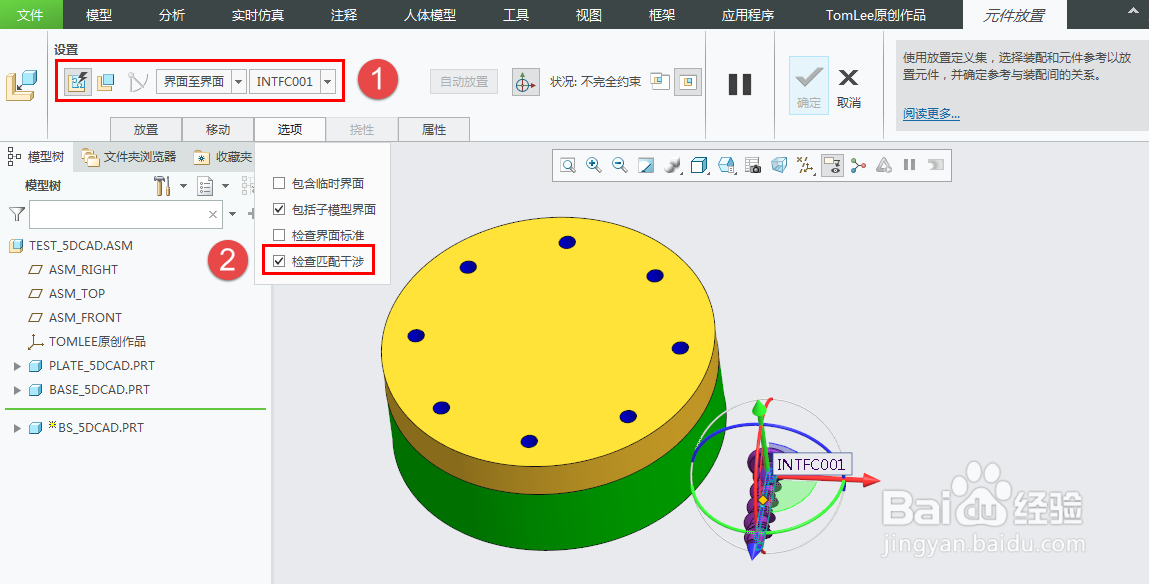Toggle the perspective view box icon
The width and height of the screenshot is (1149, 584).
click(x=779, y=165)
